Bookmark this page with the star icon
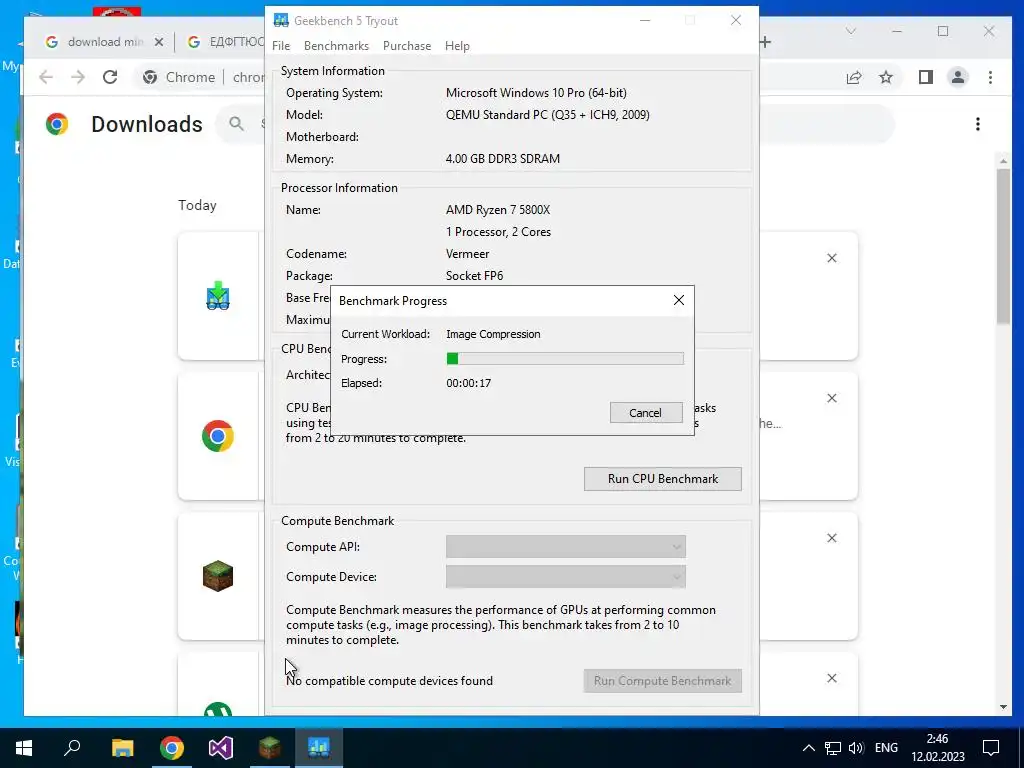The height and width of the screenshot is (768, 1024). coord(886,77)
